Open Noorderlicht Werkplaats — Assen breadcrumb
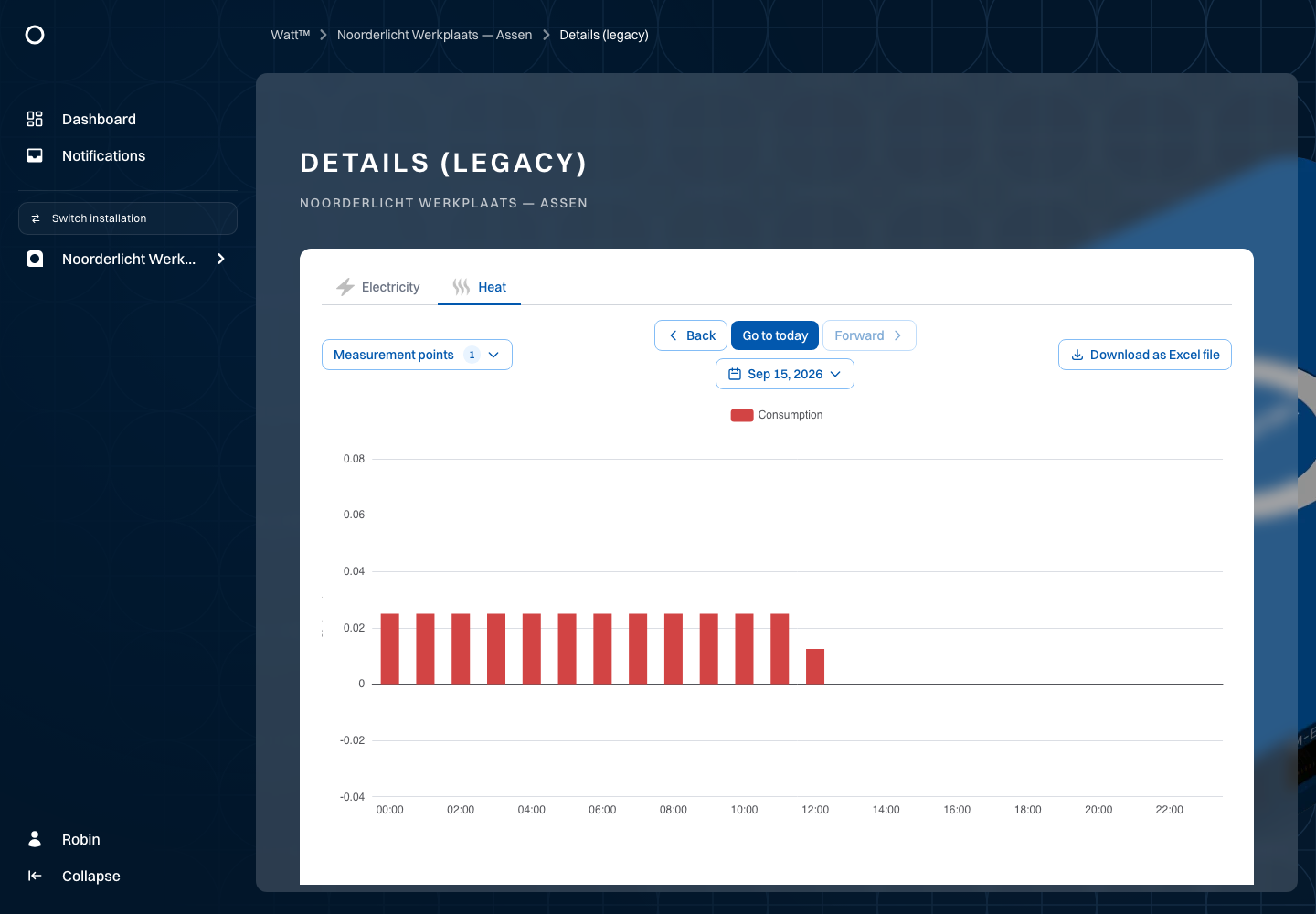 tap(435, 35)
